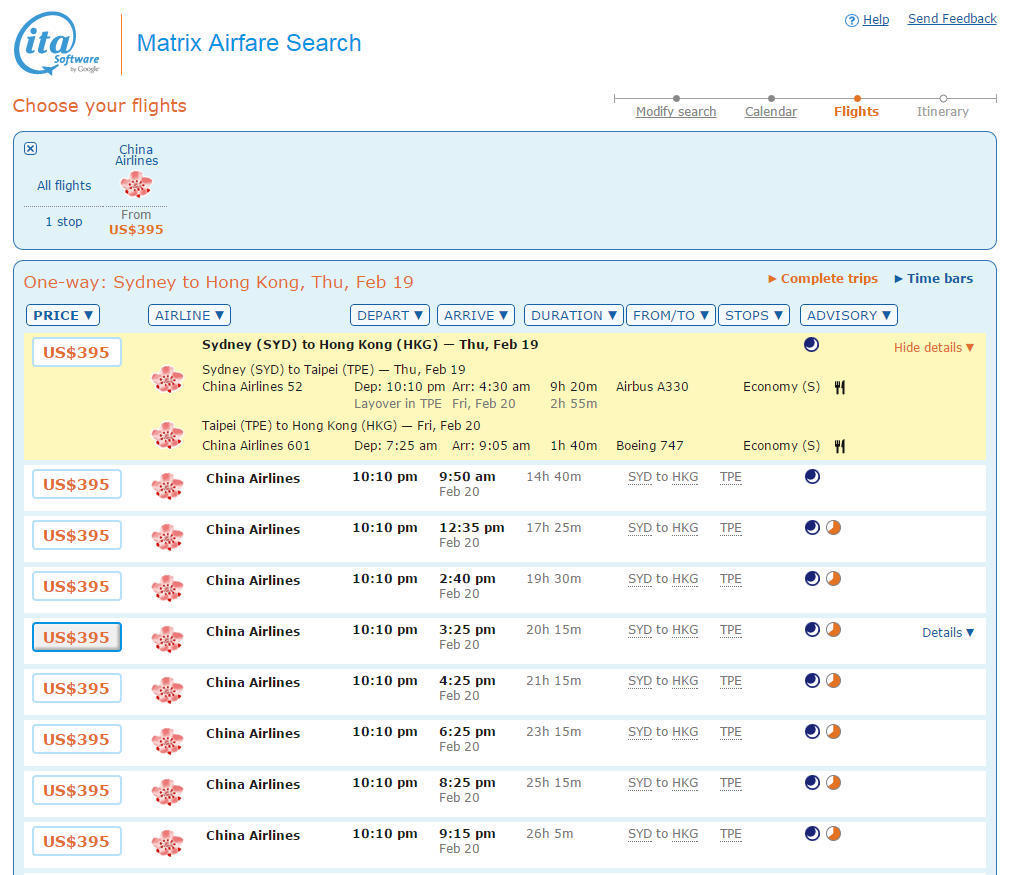This screenshot has width=1010, height=875.
Task: Select All flights in the filter matrix
Action: coord(64,186)
